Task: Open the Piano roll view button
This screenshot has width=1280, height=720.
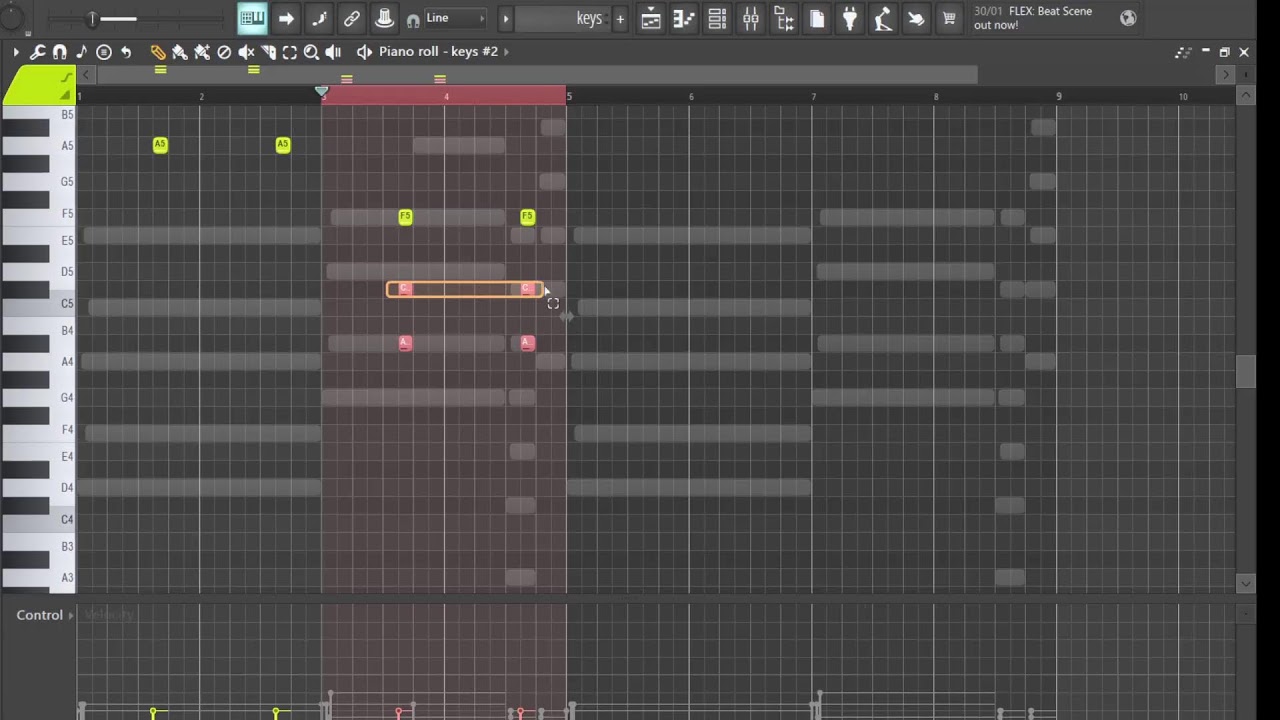Action: [x=684, y=18]
